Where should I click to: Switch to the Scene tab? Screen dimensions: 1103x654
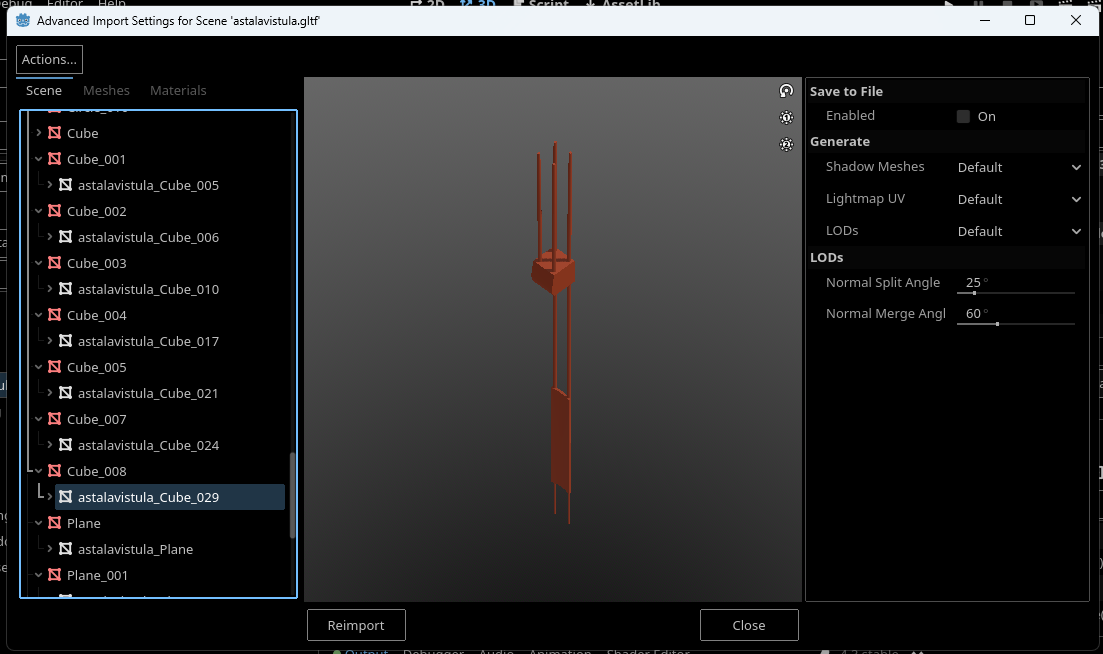(x=44, y=91)
